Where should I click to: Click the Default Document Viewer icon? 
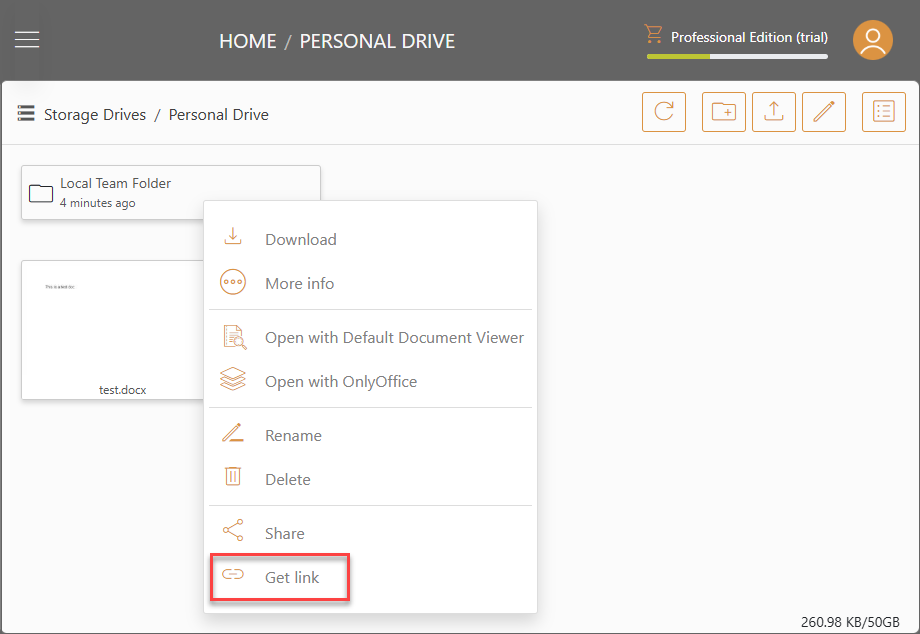(x=235, y=337)
